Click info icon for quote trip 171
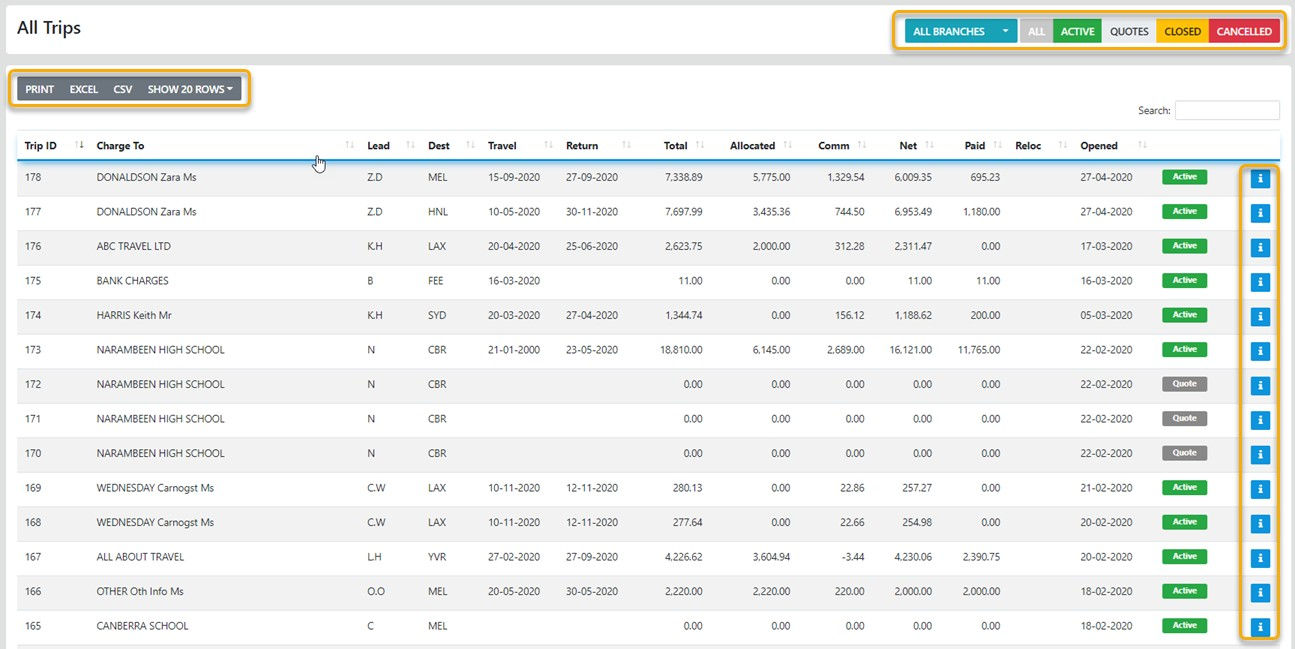Image resolution: width=1295 pixels, height=649 pixels. pos(1260,420)
